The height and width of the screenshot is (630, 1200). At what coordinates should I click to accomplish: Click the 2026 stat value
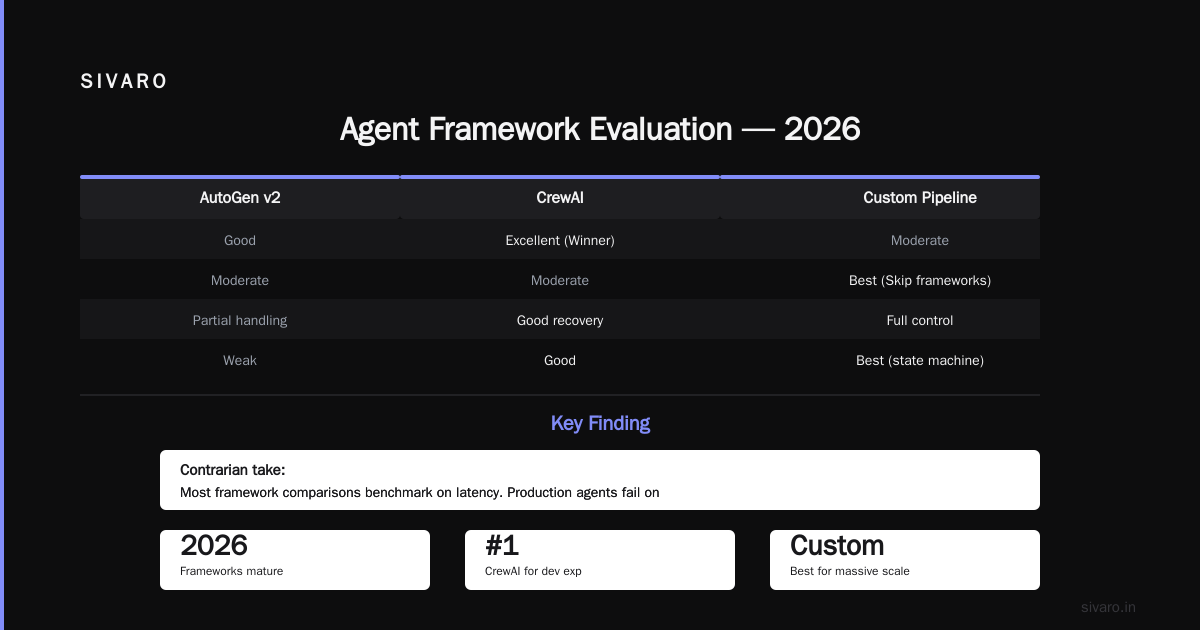pos(214,545)
